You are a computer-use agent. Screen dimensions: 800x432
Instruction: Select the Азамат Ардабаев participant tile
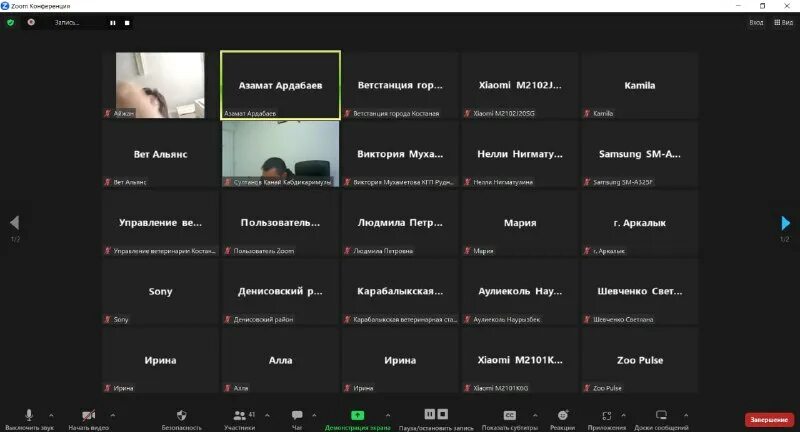pyautogui.click(x=280, y=85)
